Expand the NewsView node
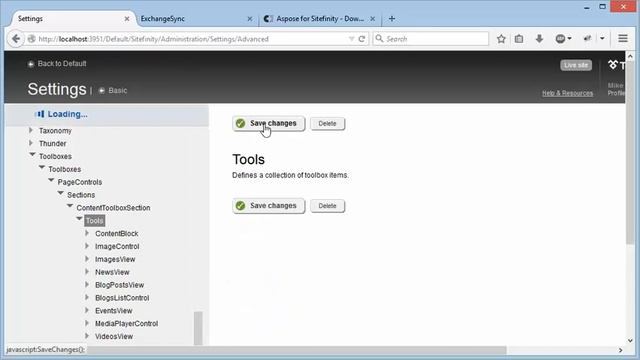This screenshot has height=360, width=640. point(87,272)
